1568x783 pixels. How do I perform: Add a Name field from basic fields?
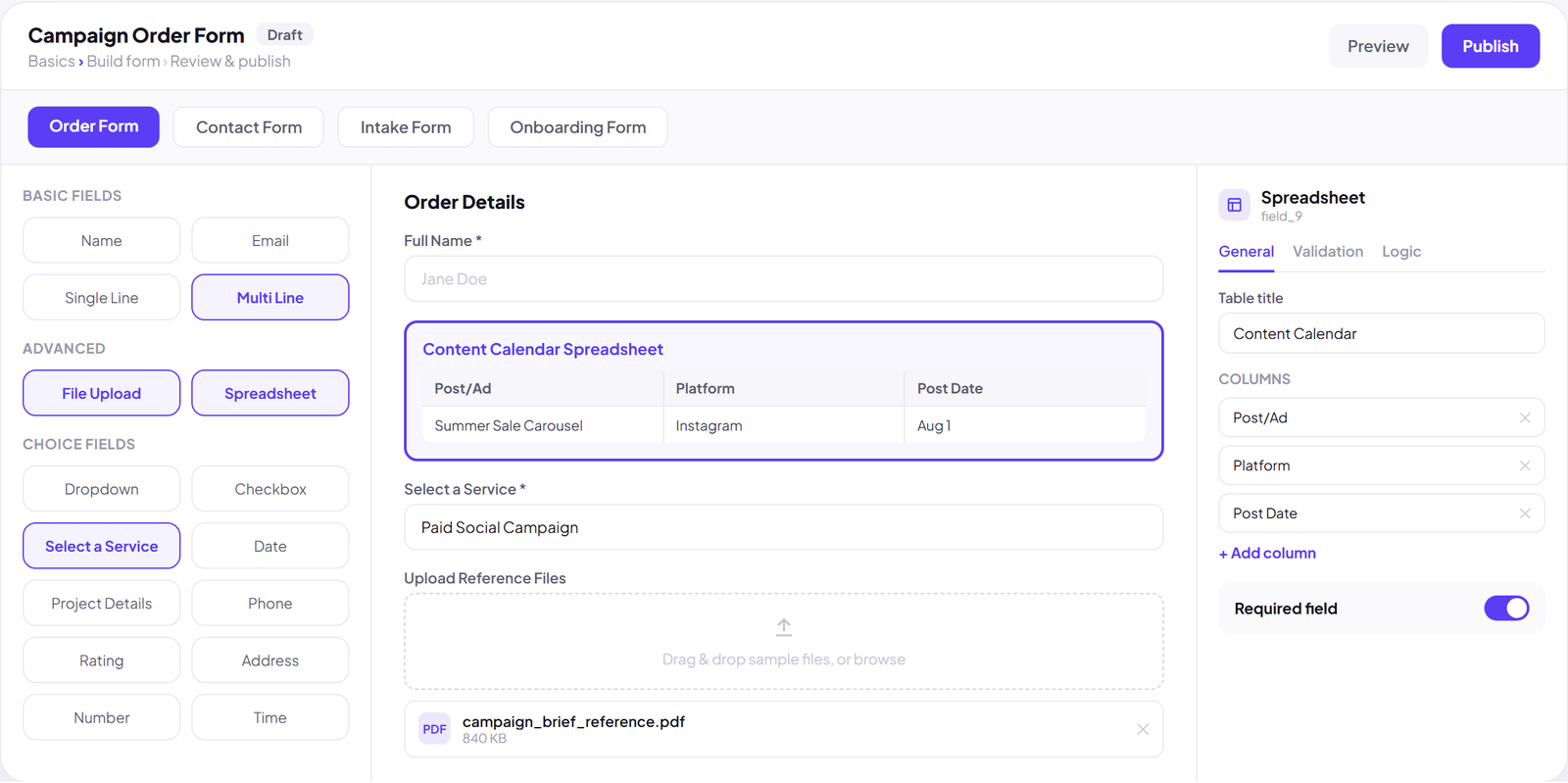[102, 240]
